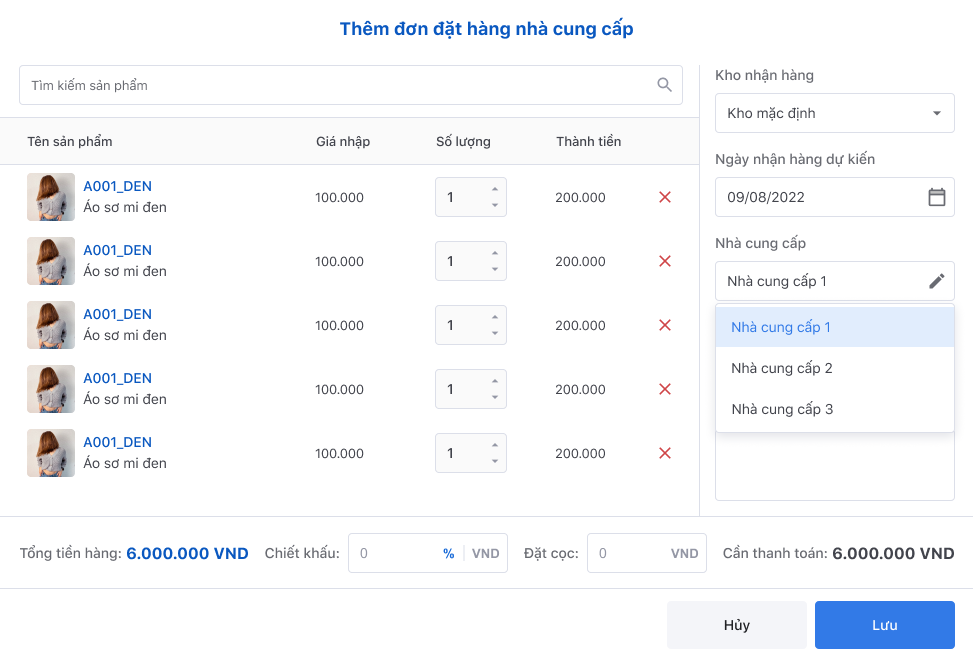Screen dimensions: 973x668
Task: Decrease quantity of the last product
Action: click(494, 461)
